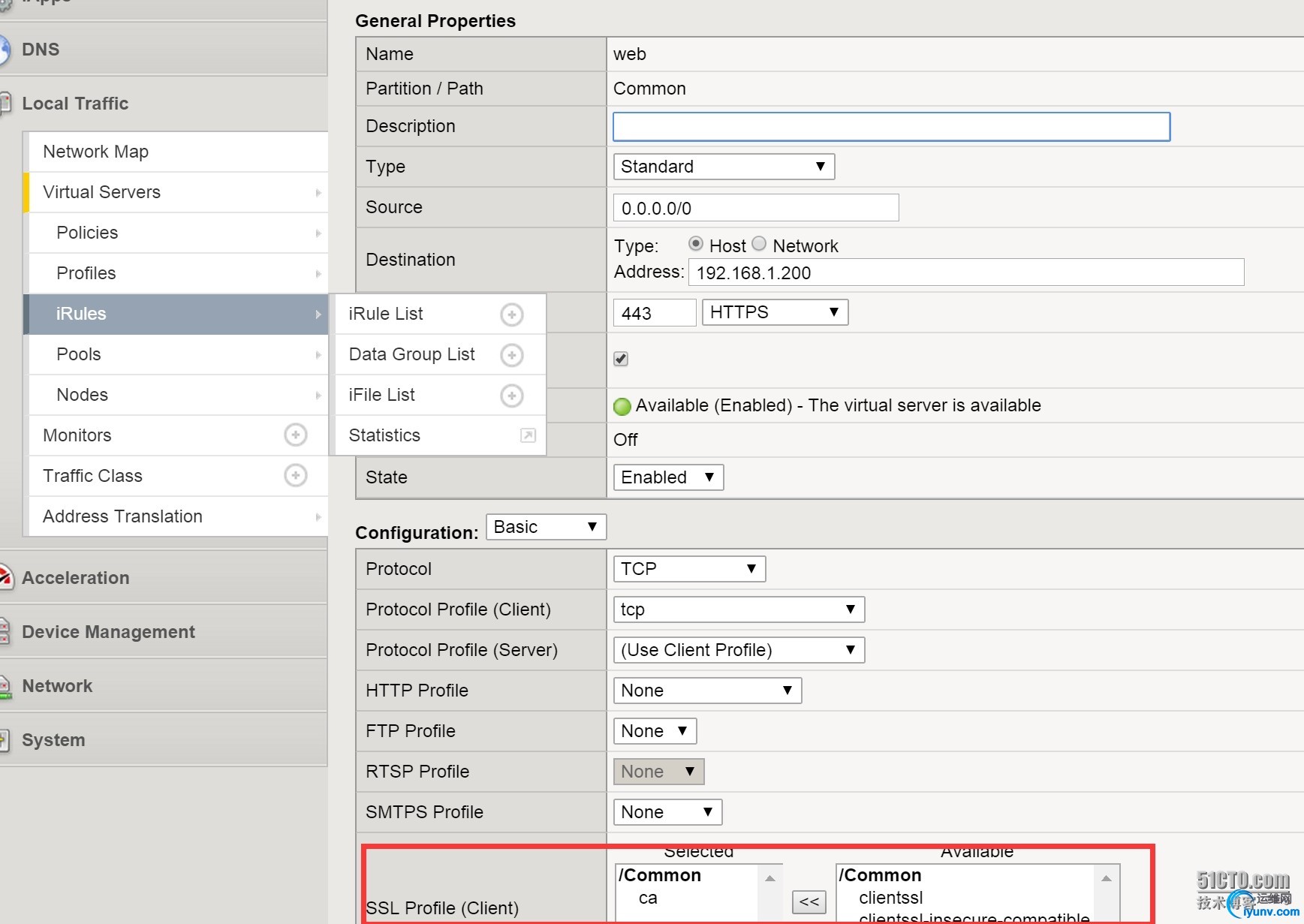Click the System section icon
Screen dimensions: 1304x924
5,740
